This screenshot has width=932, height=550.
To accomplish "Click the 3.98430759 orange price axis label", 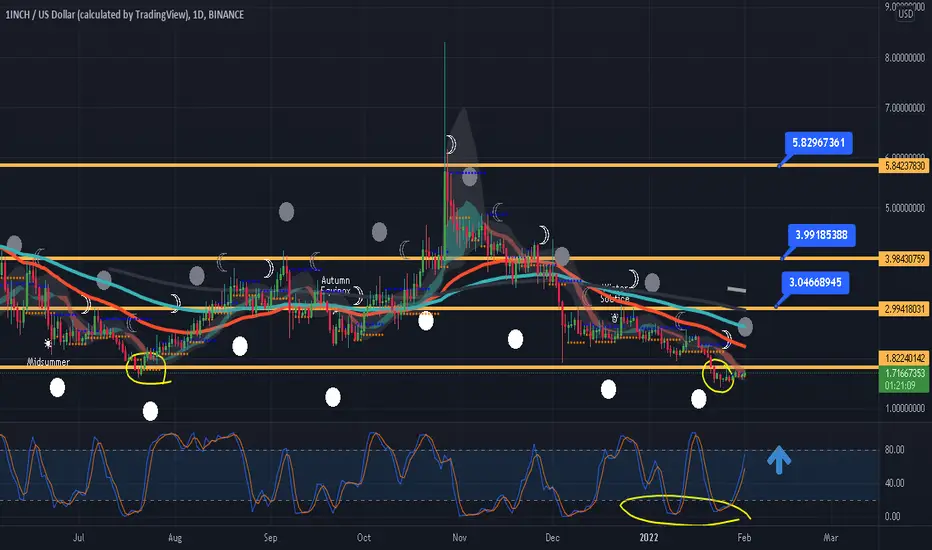I will (x=905, y=259).
